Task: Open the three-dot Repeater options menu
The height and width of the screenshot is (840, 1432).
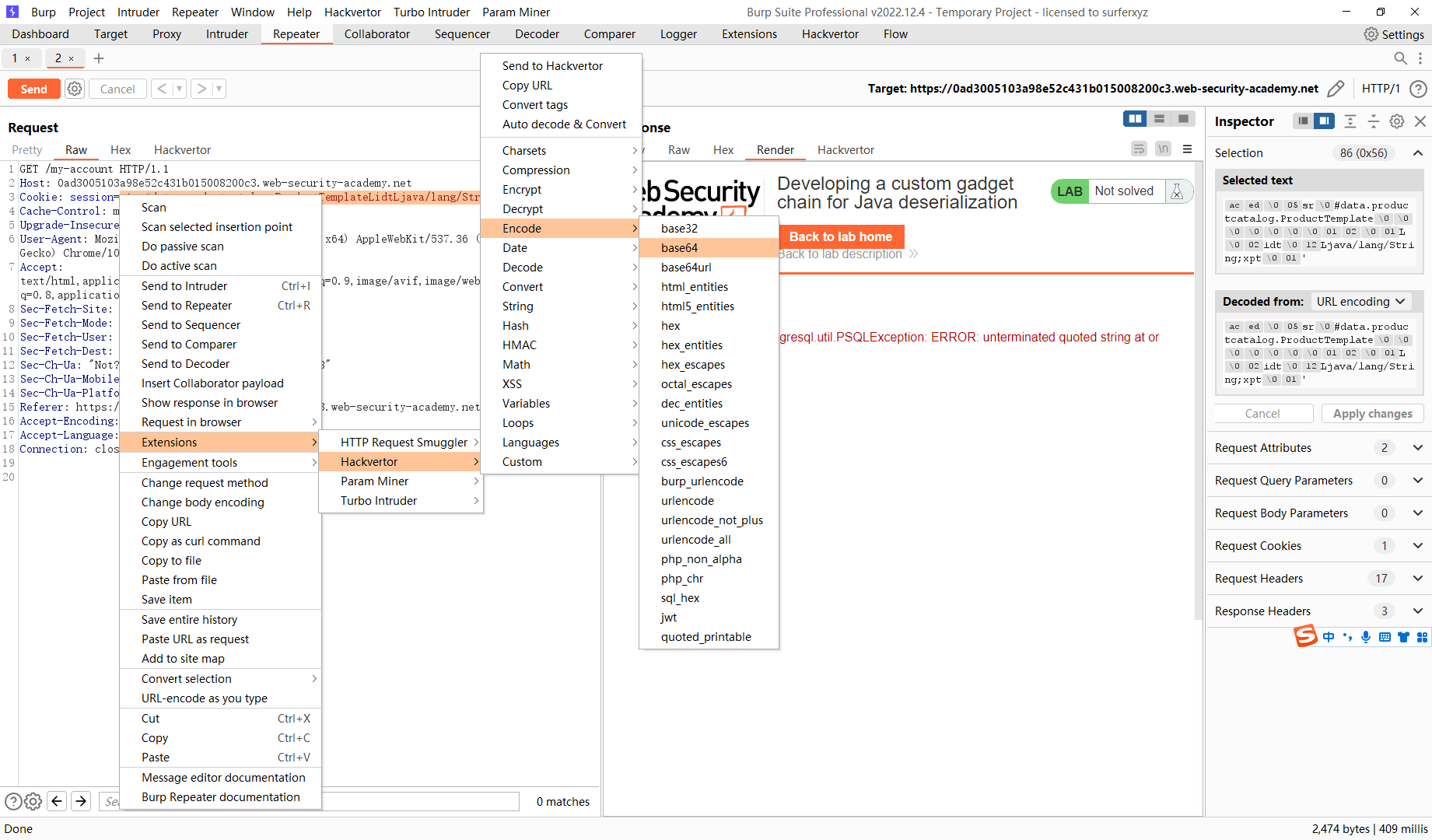Action: point(1420,58)
